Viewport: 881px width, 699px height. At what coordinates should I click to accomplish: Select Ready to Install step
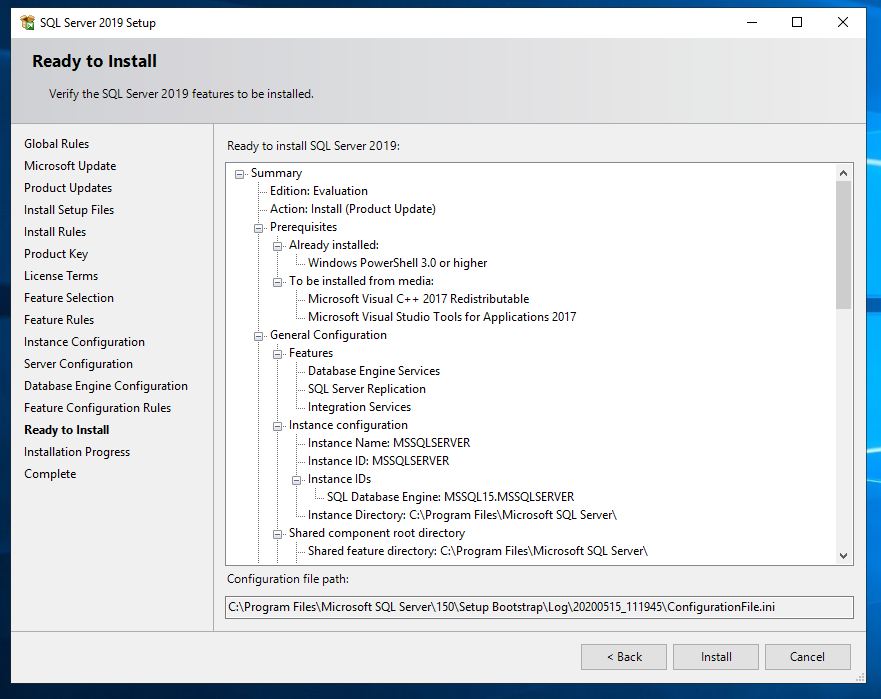tap(67, 430)
